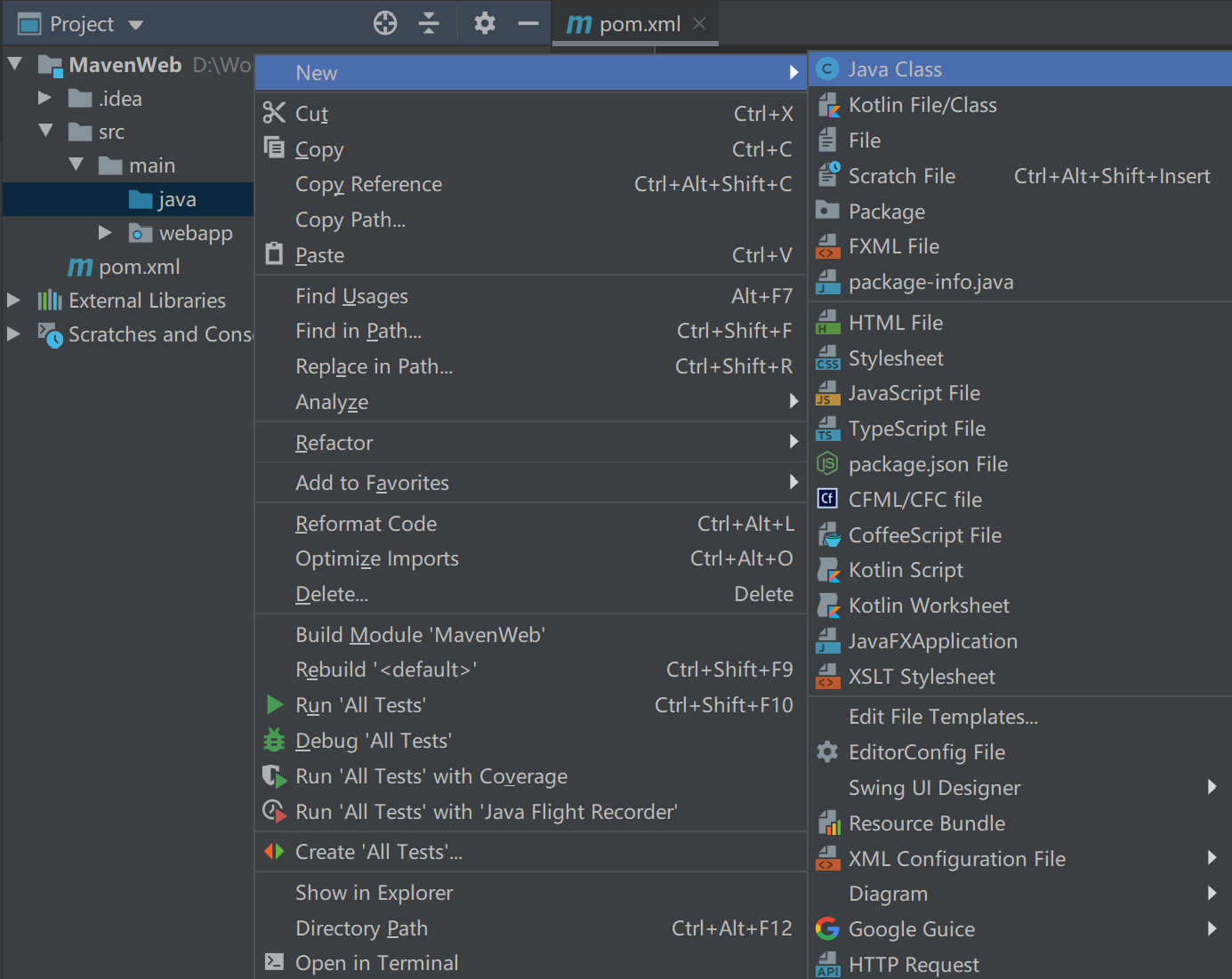Click the TypeScript File icon

pyautogui.click(x=827, y=429)
